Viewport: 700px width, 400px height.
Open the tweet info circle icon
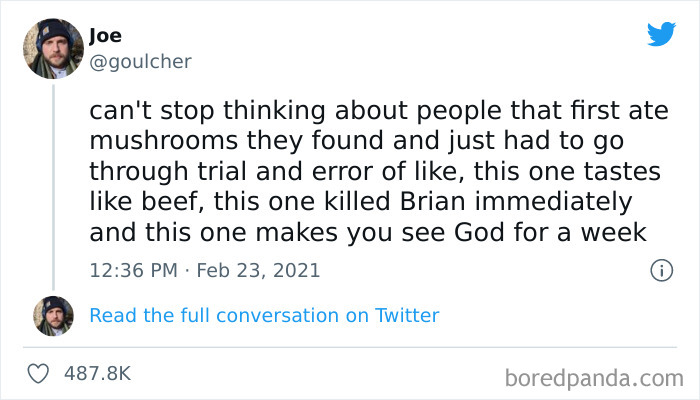[x=660, y=270]
